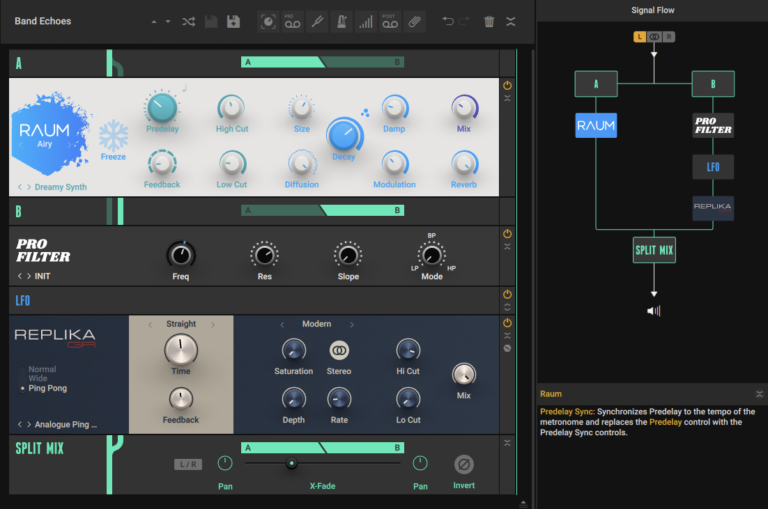Click the save-as-new floppy icon with plus
This screenshot has height=509, width=768.
[x=233, y=22]
